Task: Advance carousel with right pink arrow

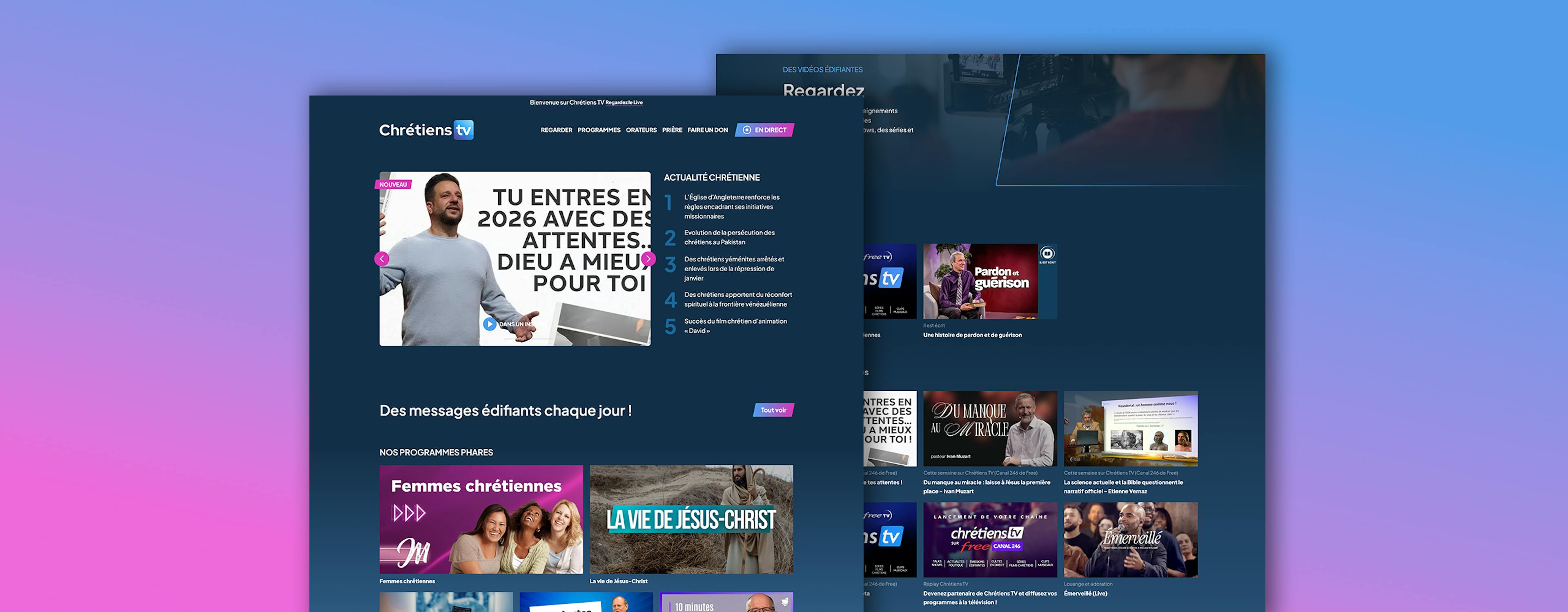Action: coord(648,259)
